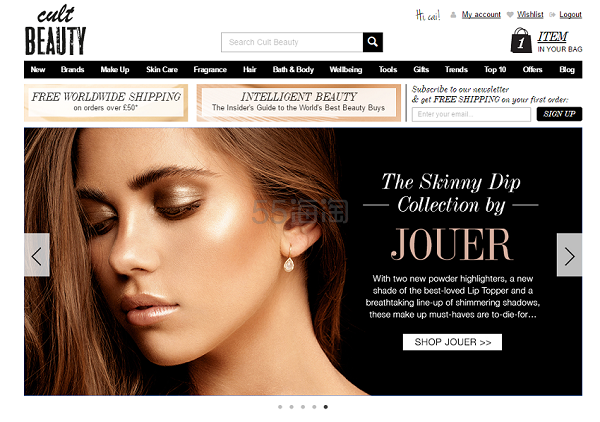Image resolution: width=600 pixels, height=422 pixels.
Task: Open the Make Up menu
Action: (x=115, y=70)
